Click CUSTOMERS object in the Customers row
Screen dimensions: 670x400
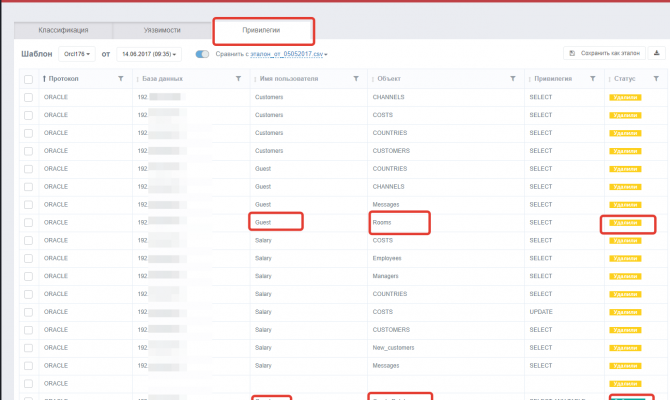391,151
